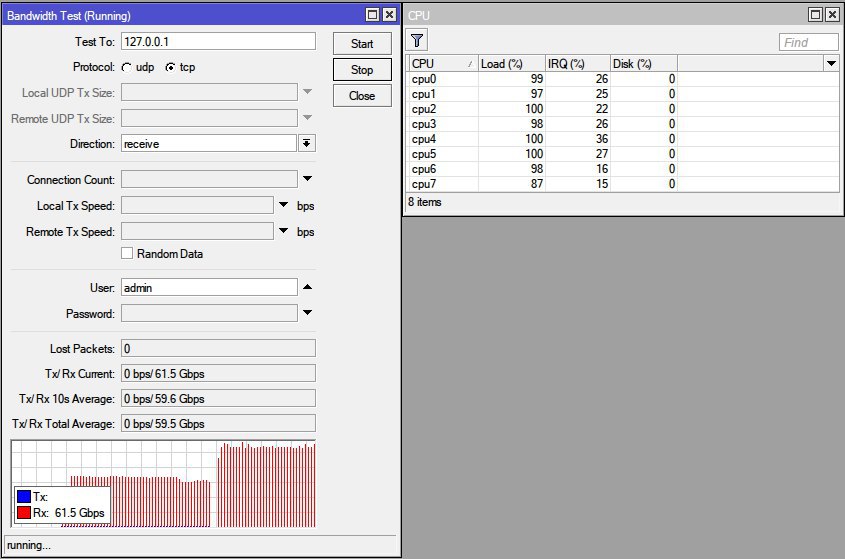Select the cpu0 row

pos(623,79)
